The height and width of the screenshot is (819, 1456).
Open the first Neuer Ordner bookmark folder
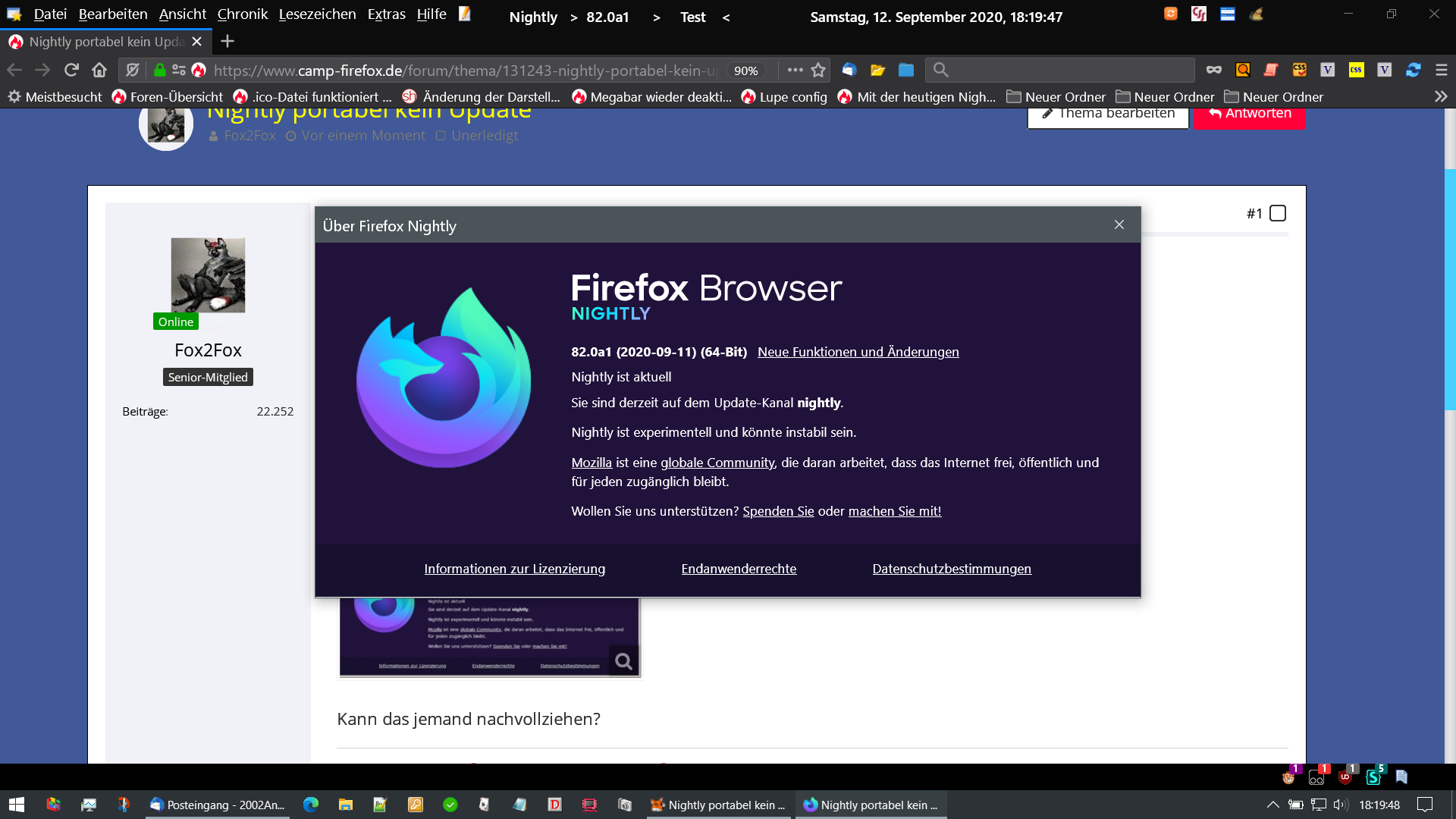(1056, 96)
